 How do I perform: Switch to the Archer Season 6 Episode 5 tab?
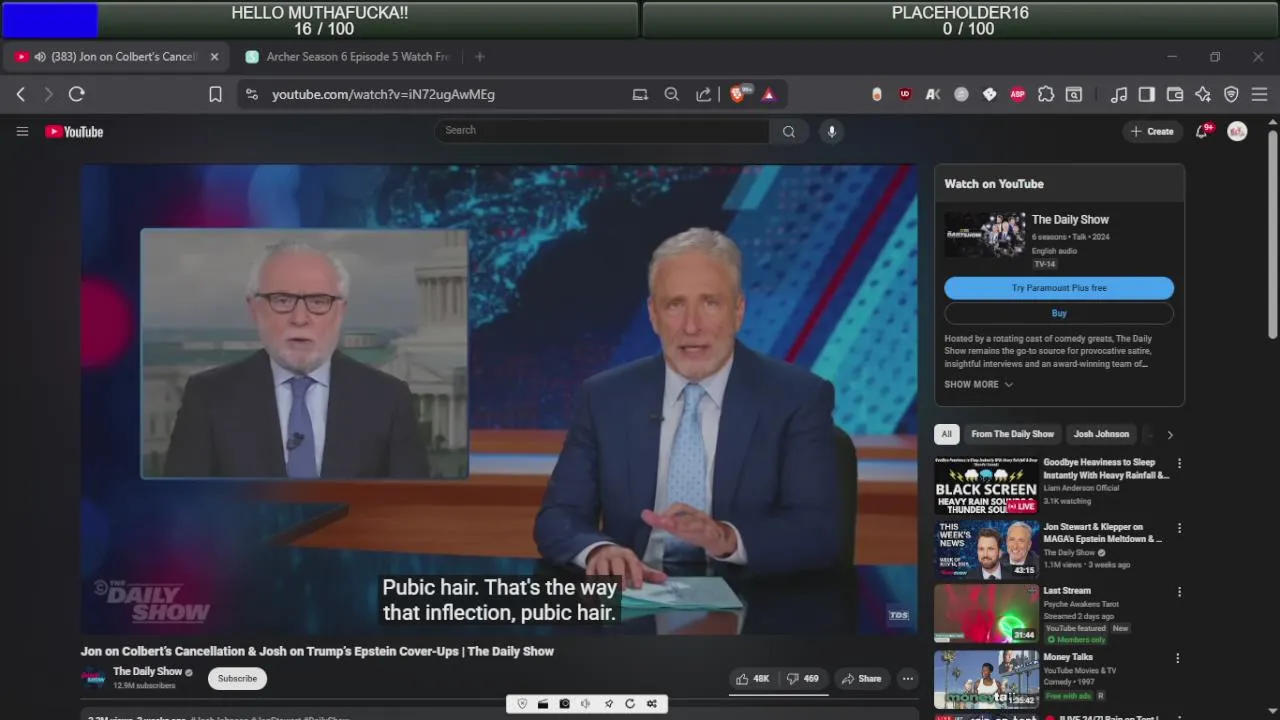pyautogui.click(x=349, y=57)
